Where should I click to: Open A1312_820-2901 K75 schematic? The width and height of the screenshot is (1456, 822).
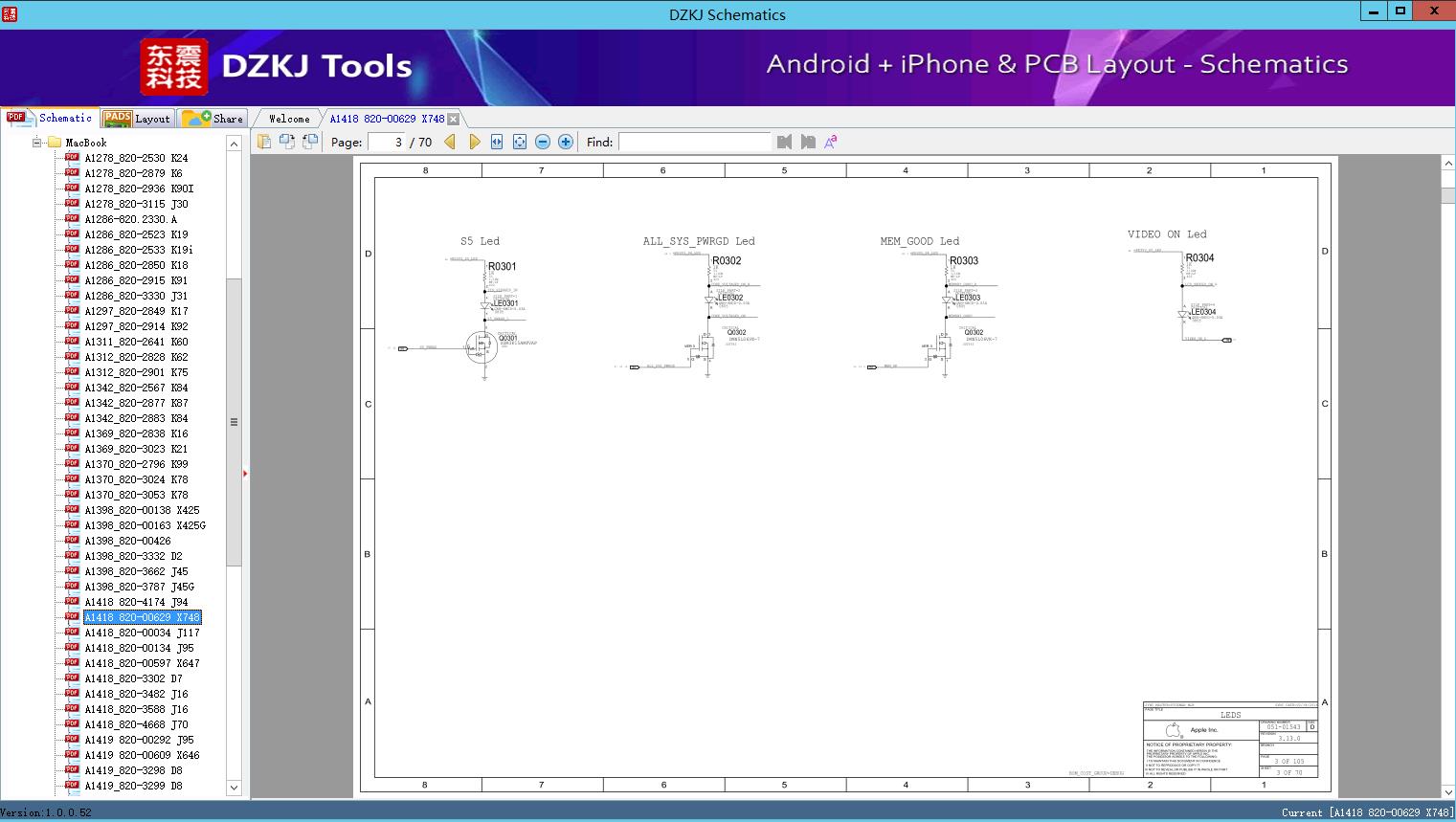(136, 372)
